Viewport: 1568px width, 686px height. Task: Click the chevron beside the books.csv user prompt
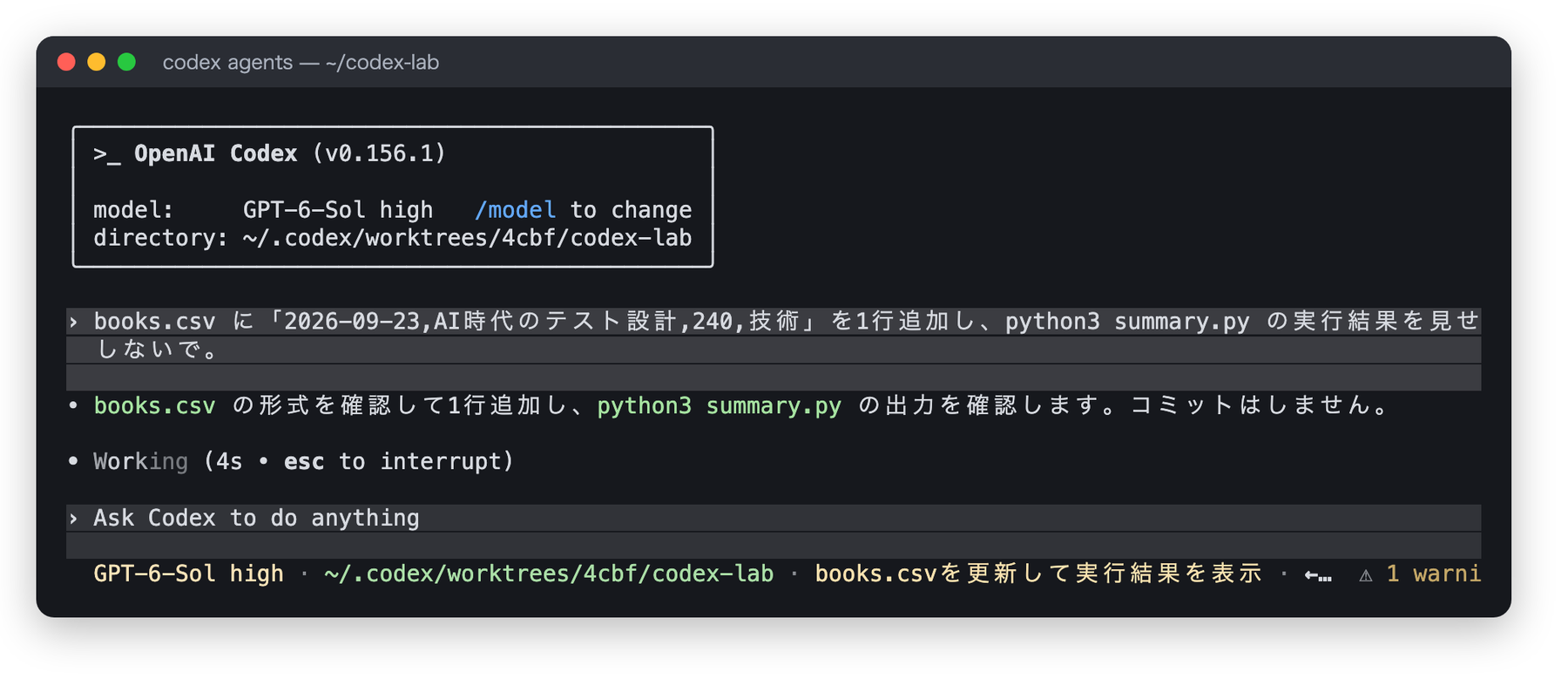tap(74, 323)
